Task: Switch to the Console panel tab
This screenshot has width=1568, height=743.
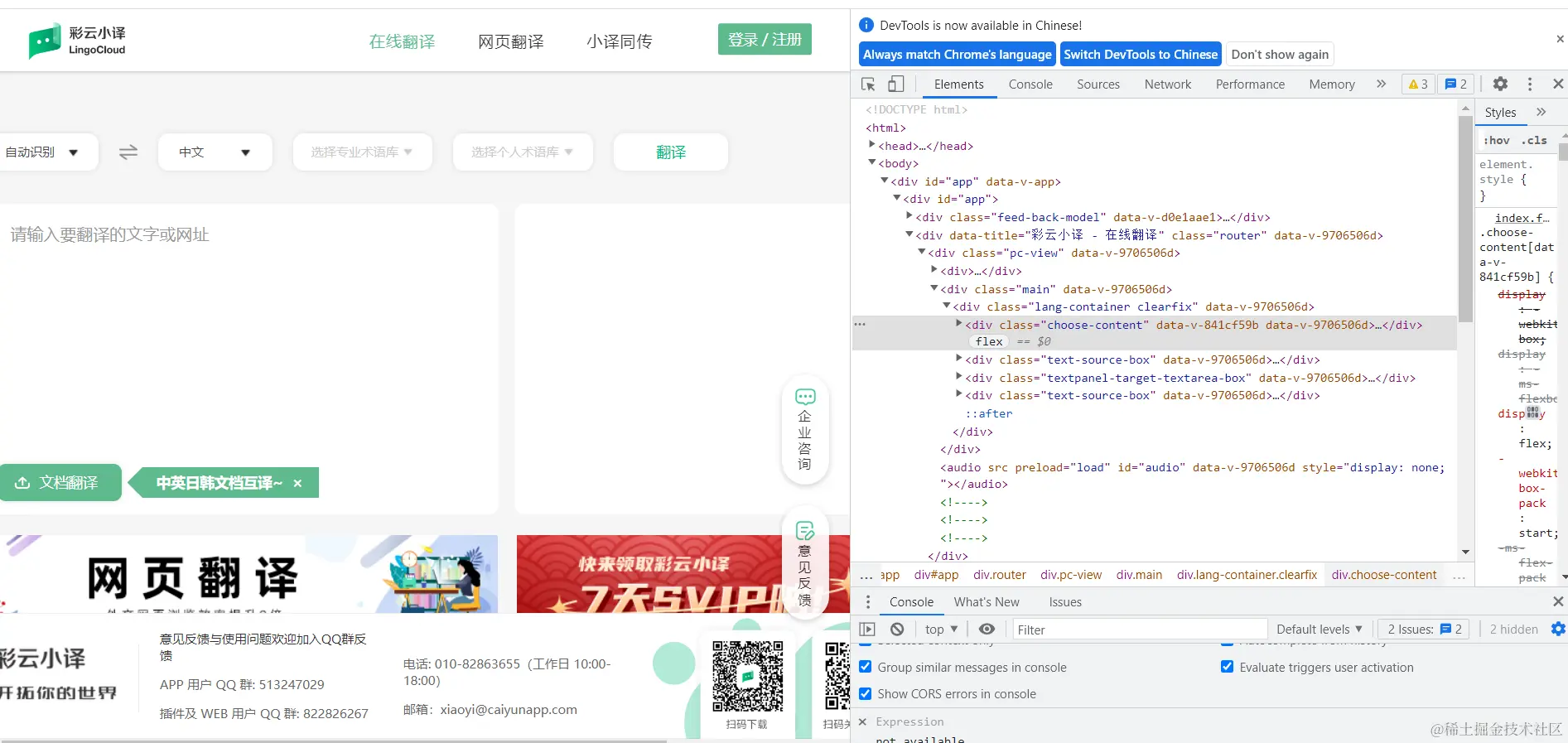Action: (1030, 84)
